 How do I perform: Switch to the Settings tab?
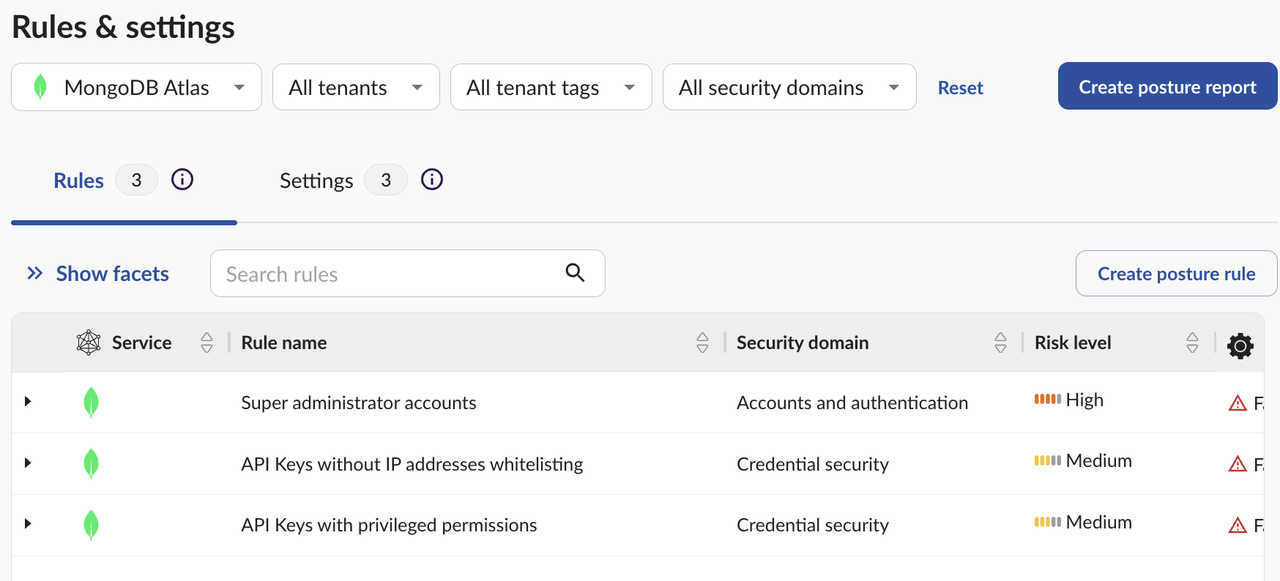[316, 181]
